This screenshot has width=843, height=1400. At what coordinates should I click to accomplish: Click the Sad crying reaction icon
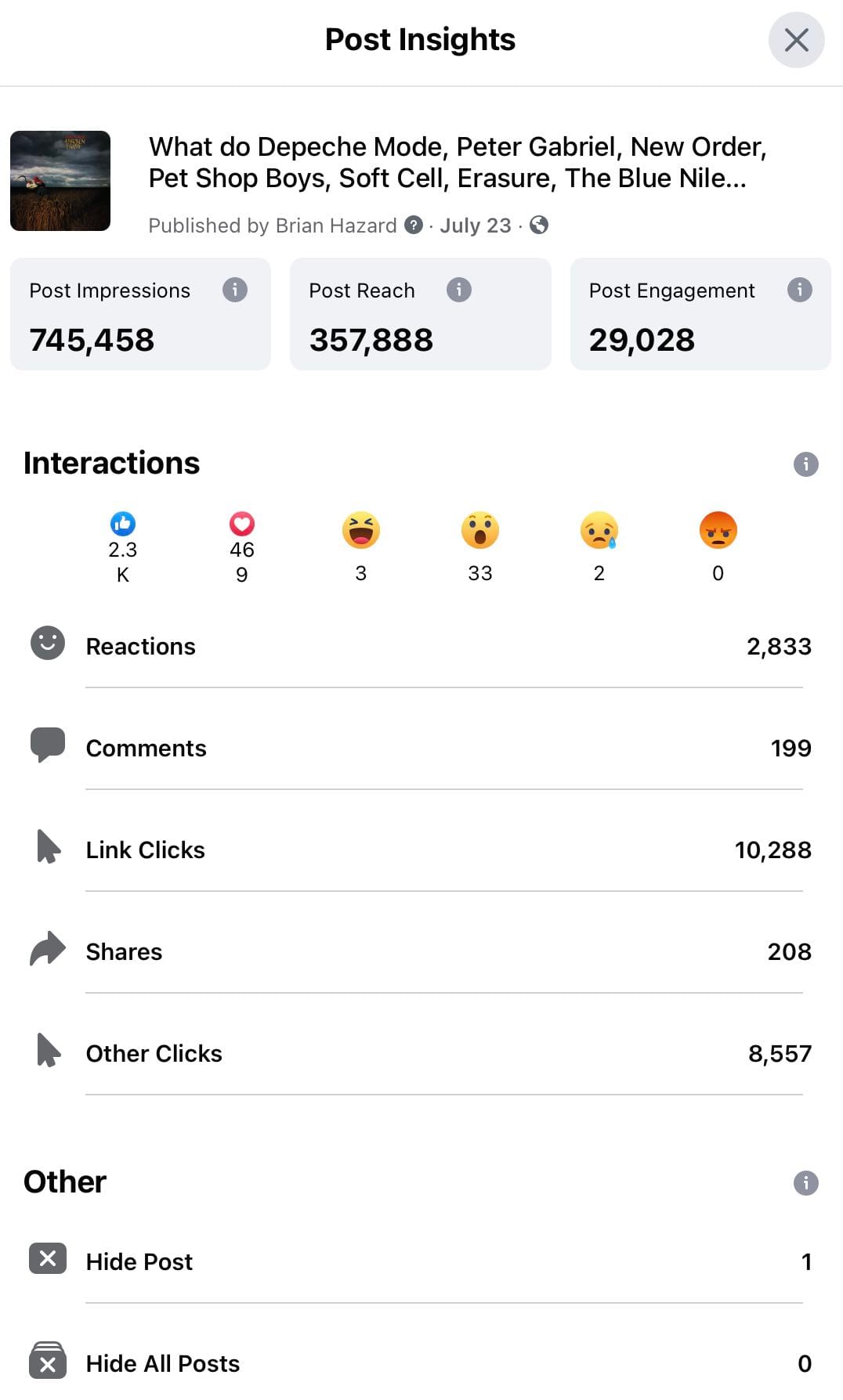tap(599, 531)
